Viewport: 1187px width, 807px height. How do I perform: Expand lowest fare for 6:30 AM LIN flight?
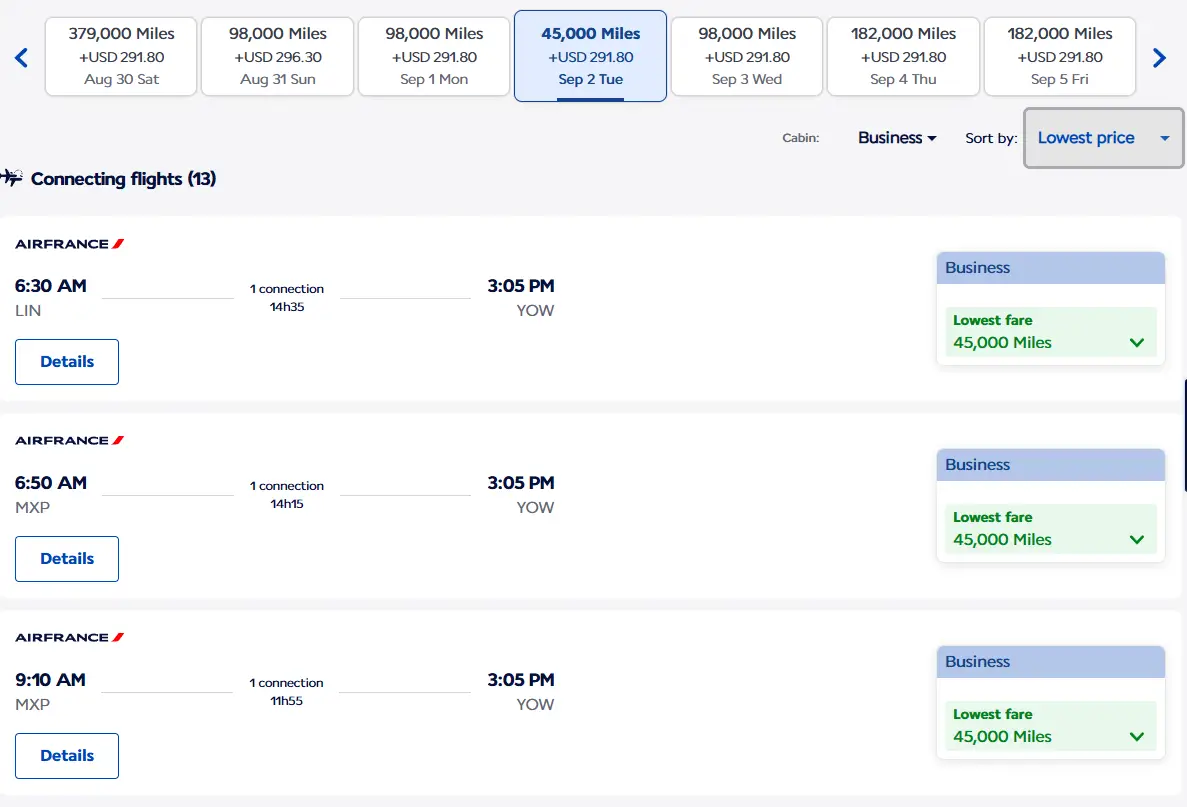1050,332
